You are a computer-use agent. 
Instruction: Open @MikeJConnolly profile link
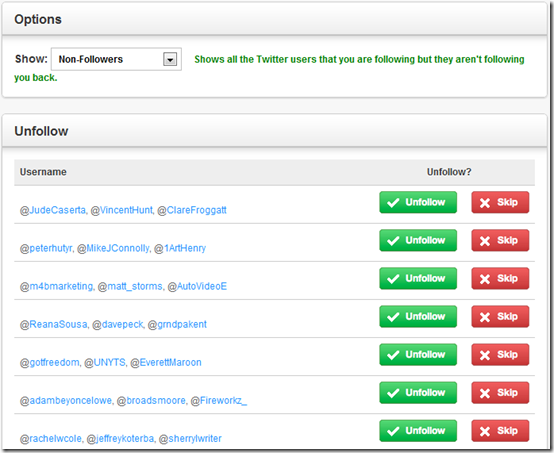pos(113,248)
